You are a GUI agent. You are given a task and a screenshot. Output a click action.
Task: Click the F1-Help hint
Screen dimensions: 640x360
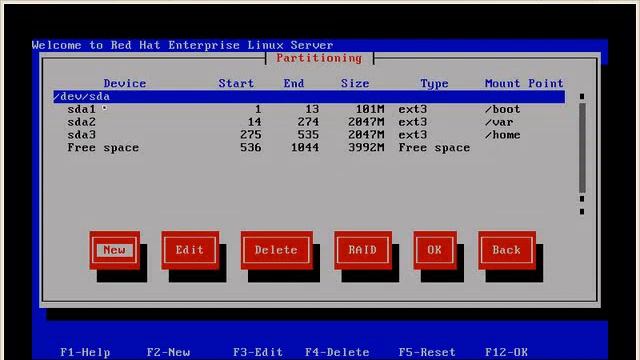pyautogui.click(x=85, y=352)
